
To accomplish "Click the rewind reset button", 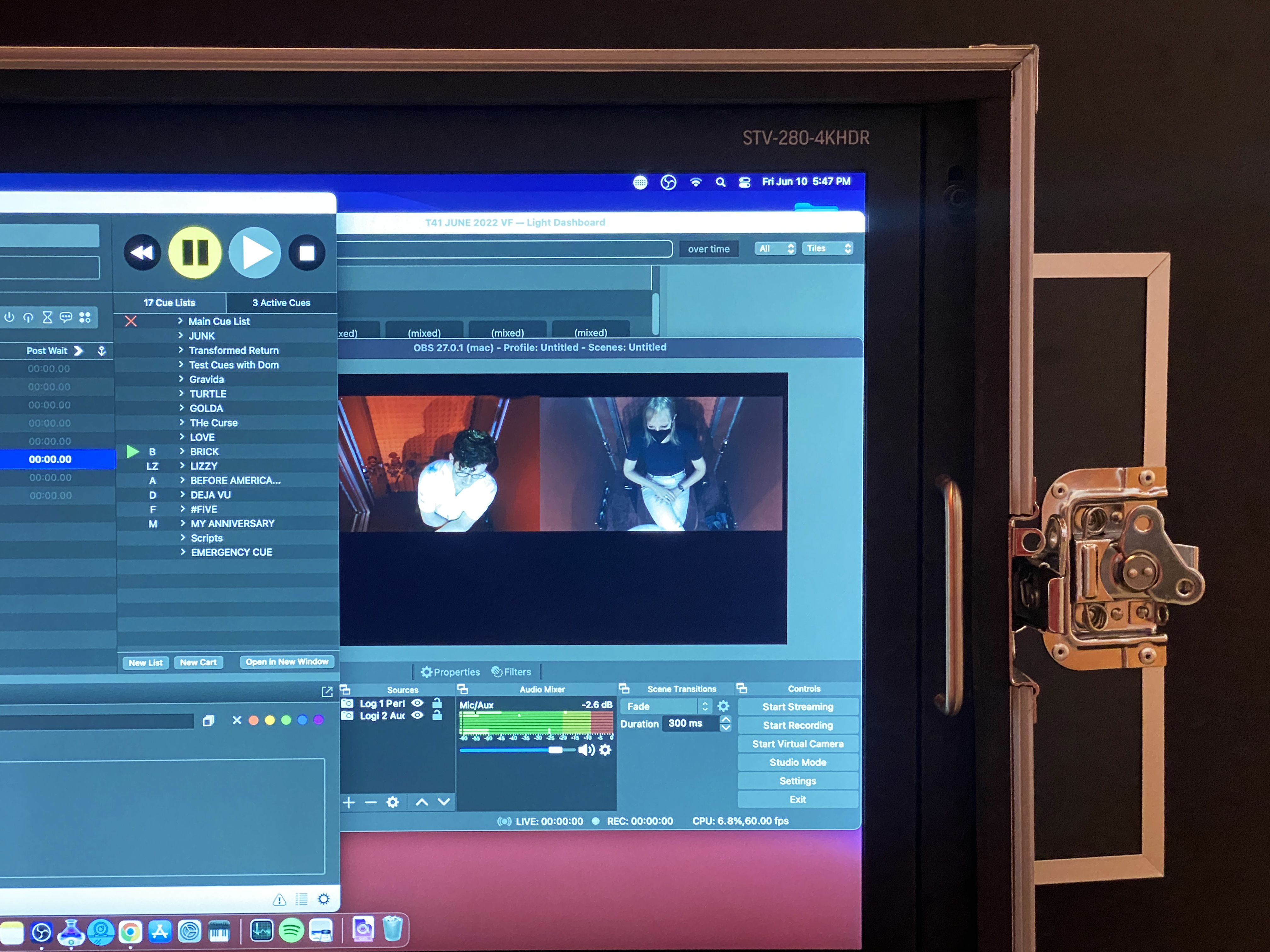I will (142, 252).
